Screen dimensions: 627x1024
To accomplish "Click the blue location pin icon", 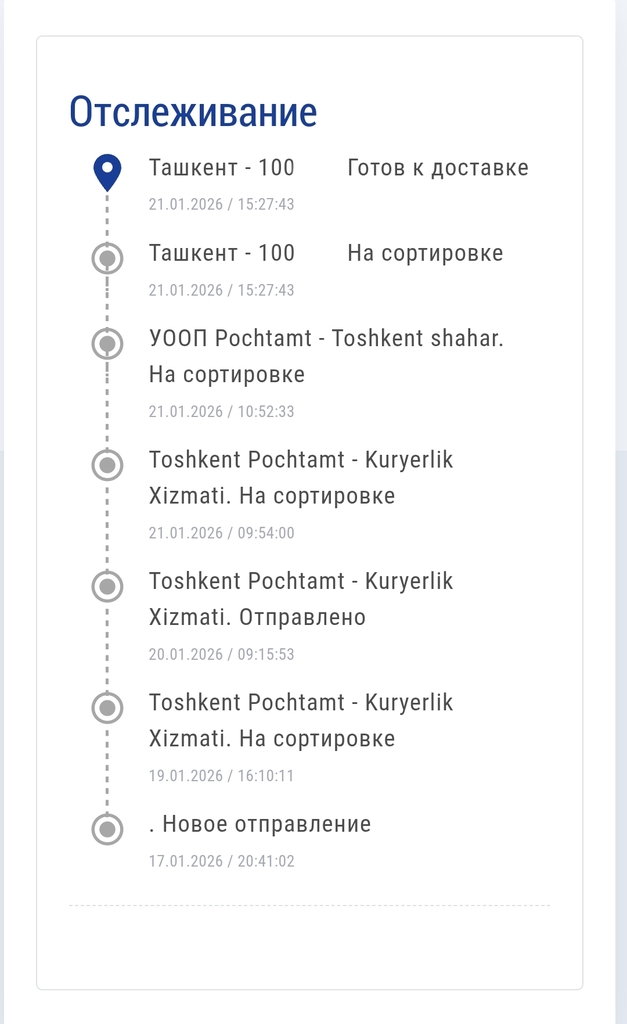I will pyautogui.click(x=107, y=171).
